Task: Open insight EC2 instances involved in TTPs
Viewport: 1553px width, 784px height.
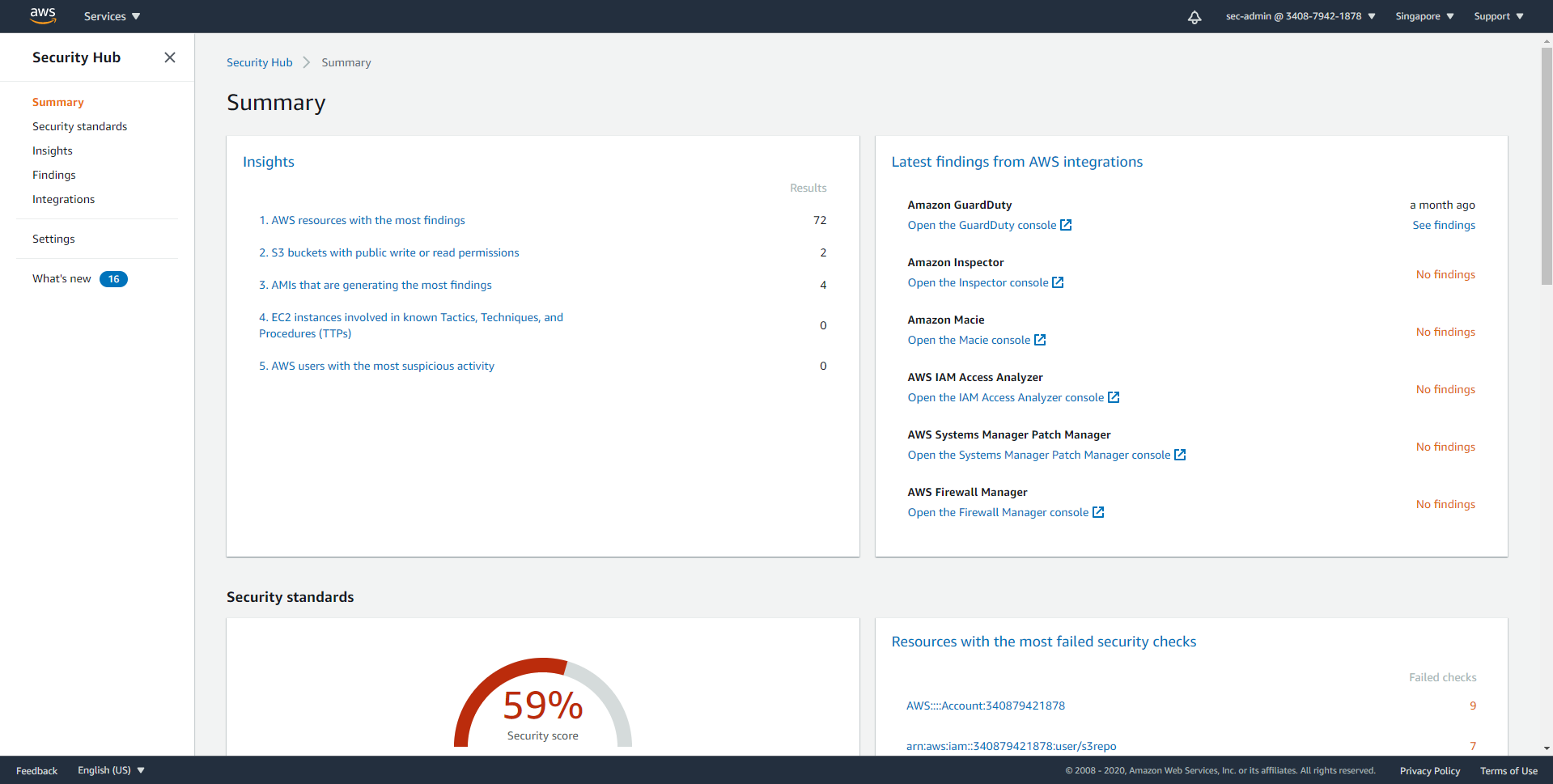Action: 411,325
